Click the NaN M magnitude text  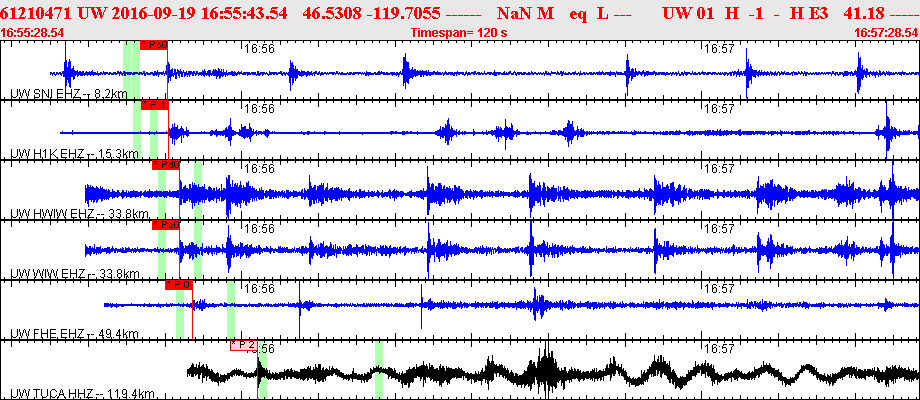tap(525, 13)
